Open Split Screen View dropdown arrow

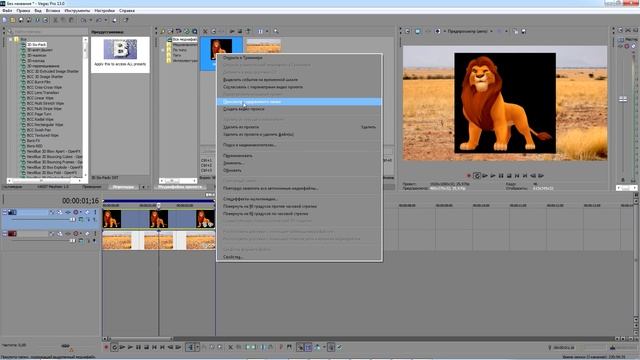coord(444,31)
